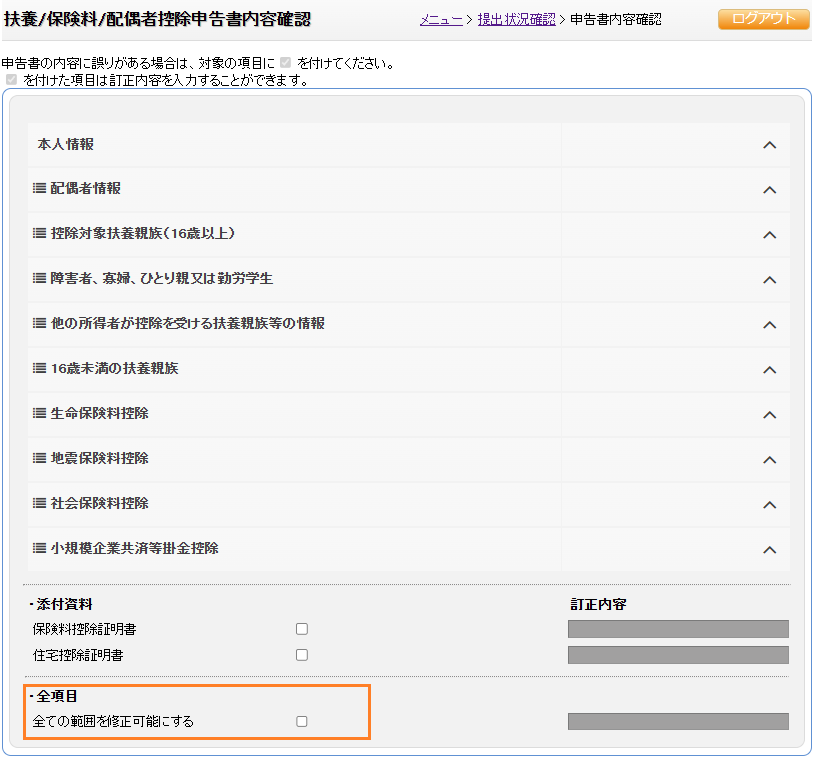This screenshot has height=761, width=818.
Task: Check the 保険料控除証明書 checkbox
Action: 302,629
